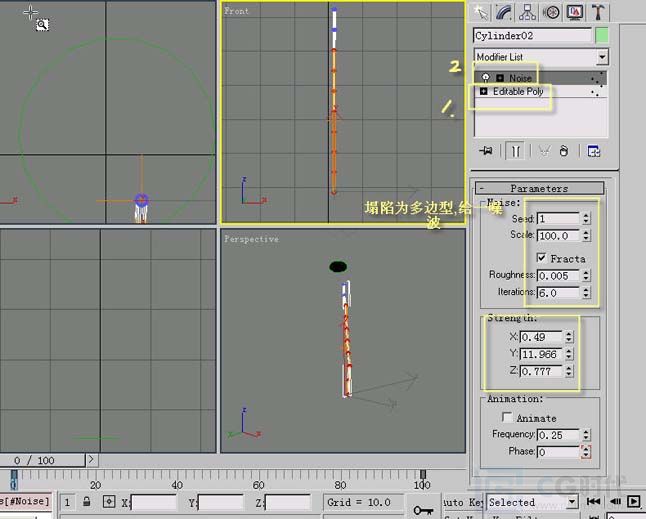Click frame 100 end marker on trackbar

(x=423, y=475)
